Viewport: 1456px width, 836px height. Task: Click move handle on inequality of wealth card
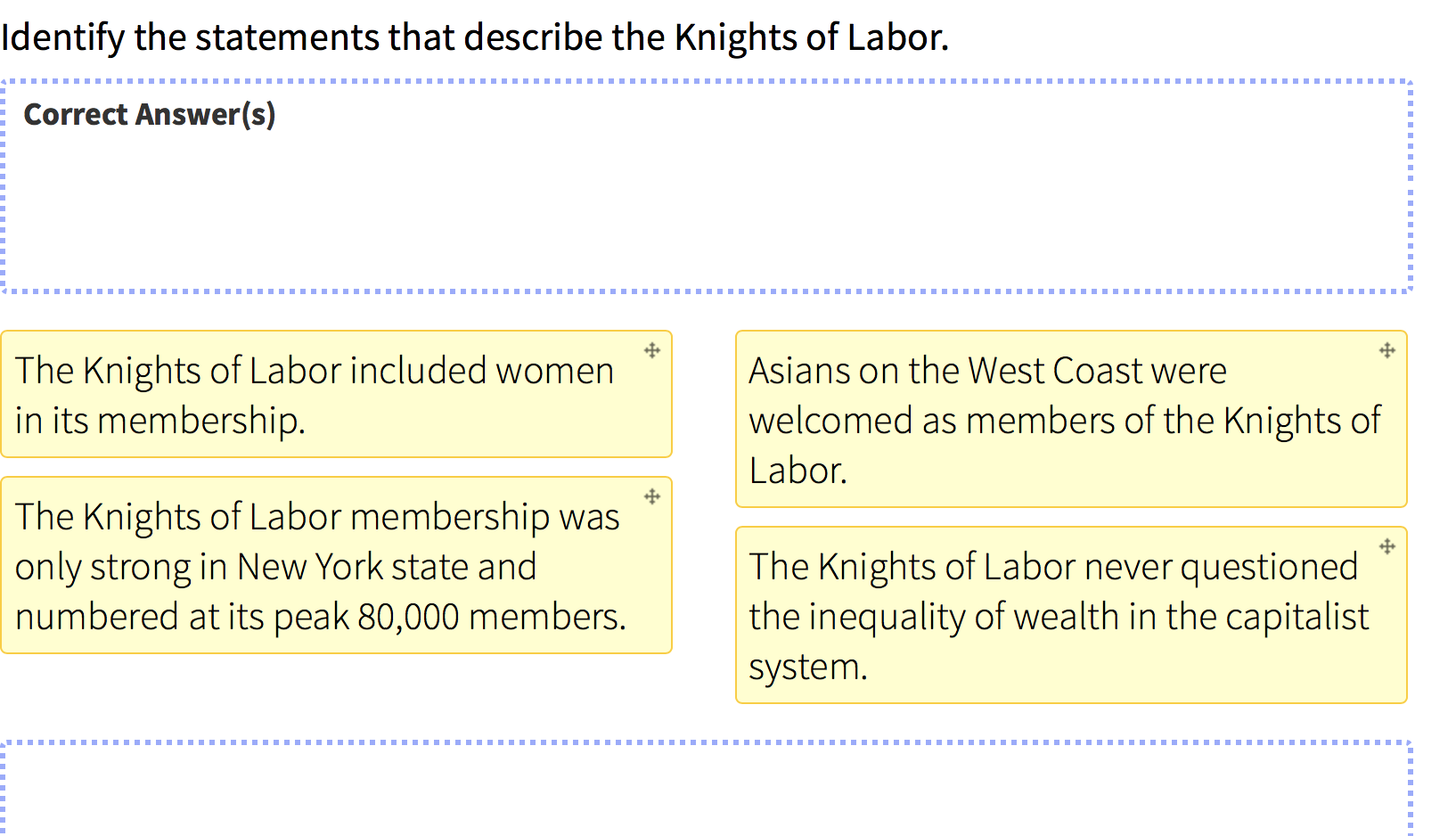(1387, 546)
